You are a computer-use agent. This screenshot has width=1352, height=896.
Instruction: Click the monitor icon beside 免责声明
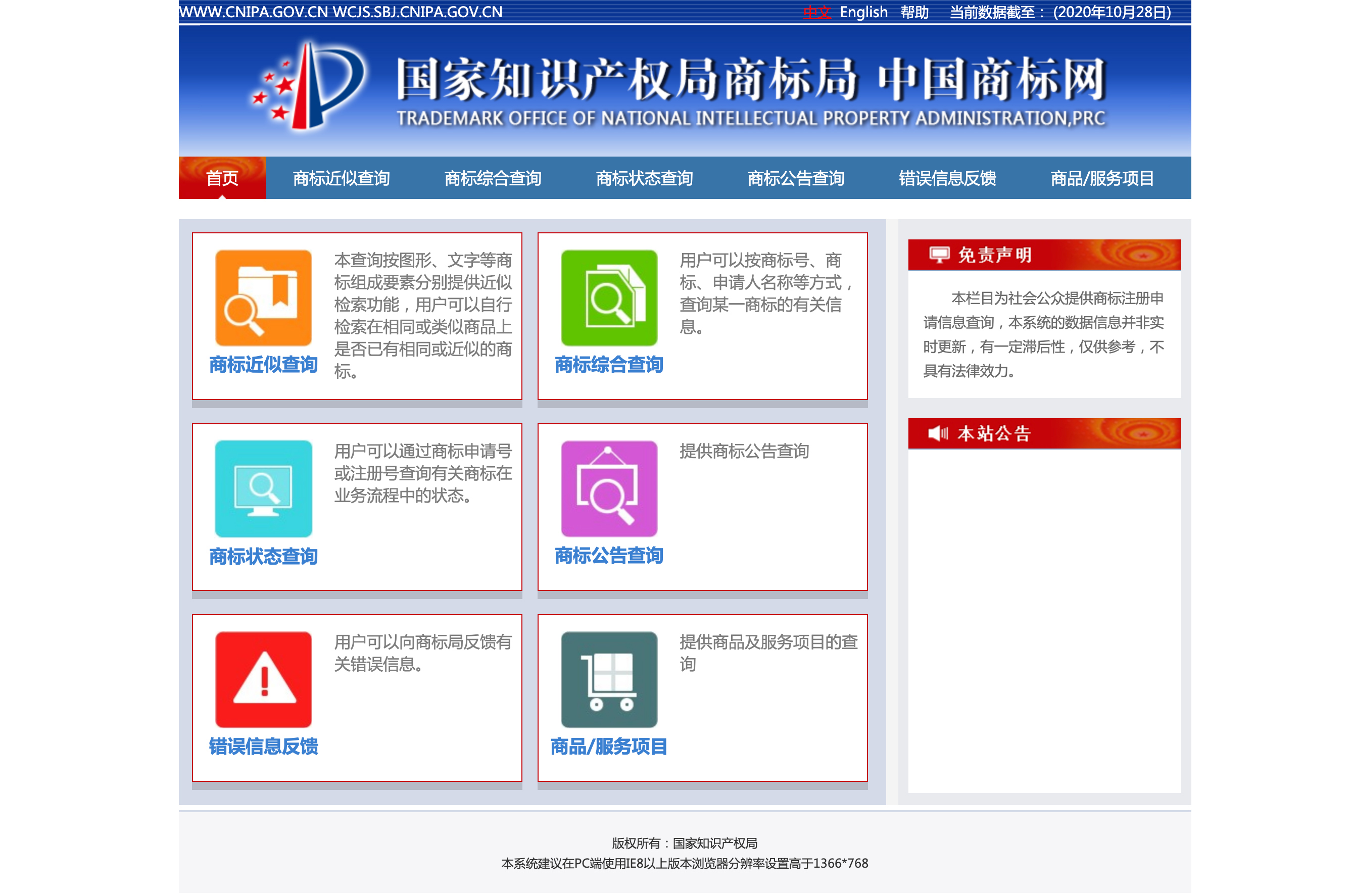939,255
